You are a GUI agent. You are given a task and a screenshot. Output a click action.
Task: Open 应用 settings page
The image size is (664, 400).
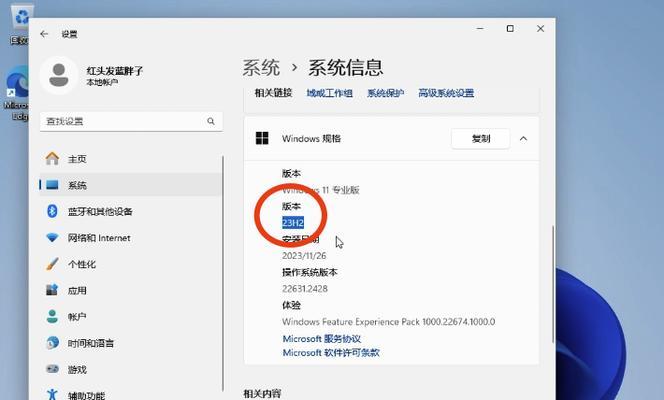(x=130, y=290)
